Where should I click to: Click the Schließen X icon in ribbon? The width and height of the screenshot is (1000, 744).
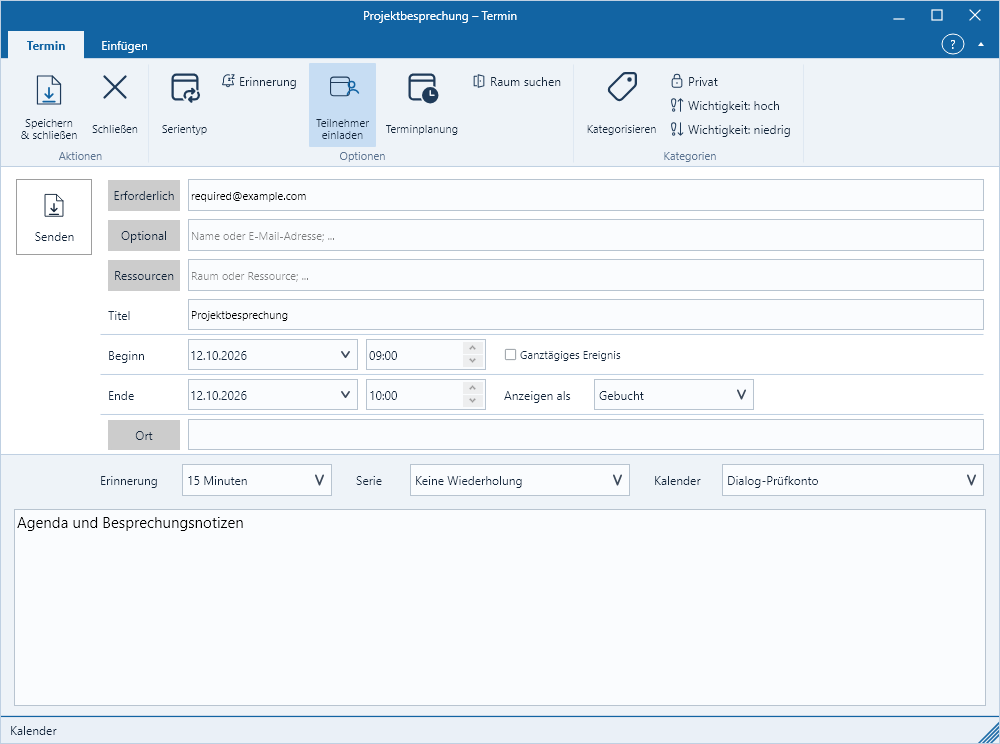[x=115, y=87]
